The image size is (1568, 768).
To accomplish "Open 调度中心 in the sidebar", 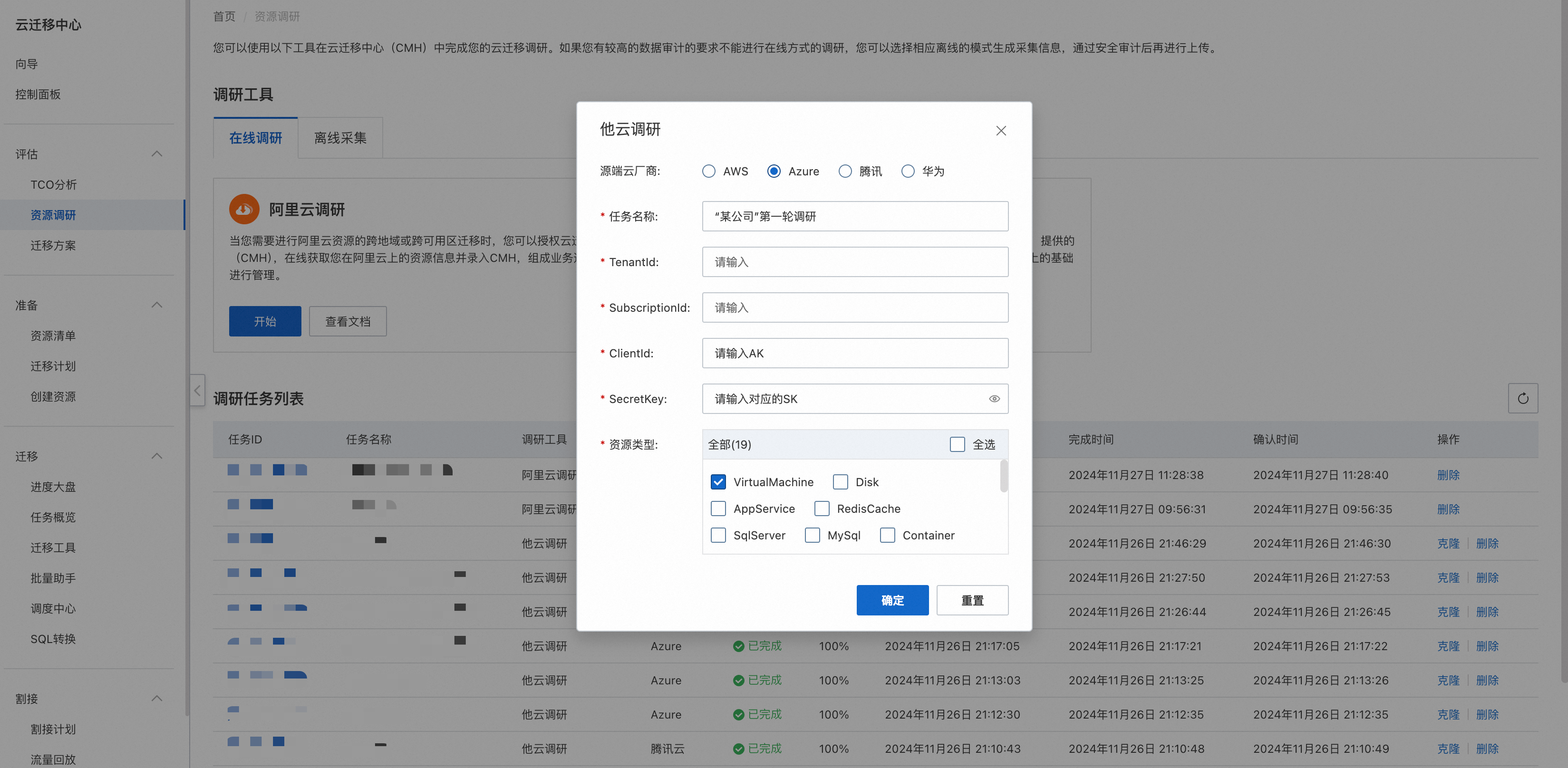I will point(54,608).
